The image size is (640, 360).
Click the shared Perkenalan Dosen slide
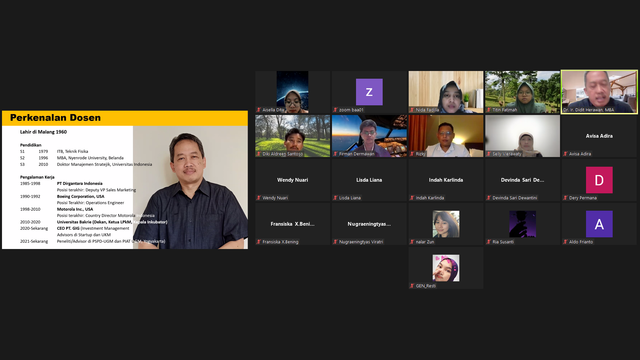click(125, 180)
